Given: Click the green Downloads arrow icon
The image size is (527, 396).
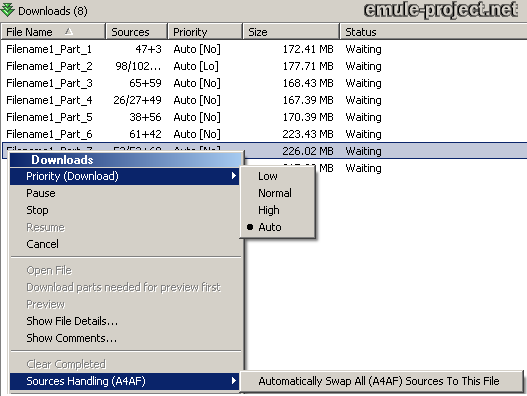Looking at the screenshot, I should [x=7, y=9].
